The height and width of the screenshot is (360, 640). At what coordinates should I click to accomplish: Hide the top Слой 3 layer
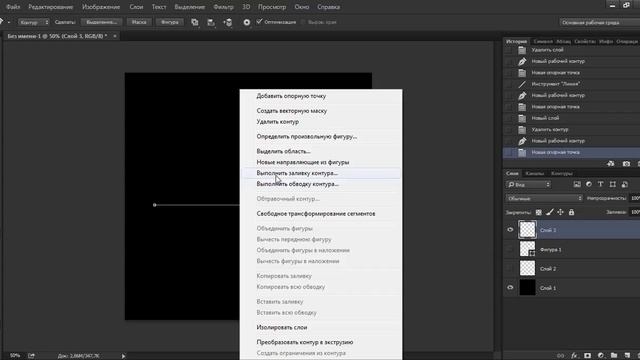510,230
